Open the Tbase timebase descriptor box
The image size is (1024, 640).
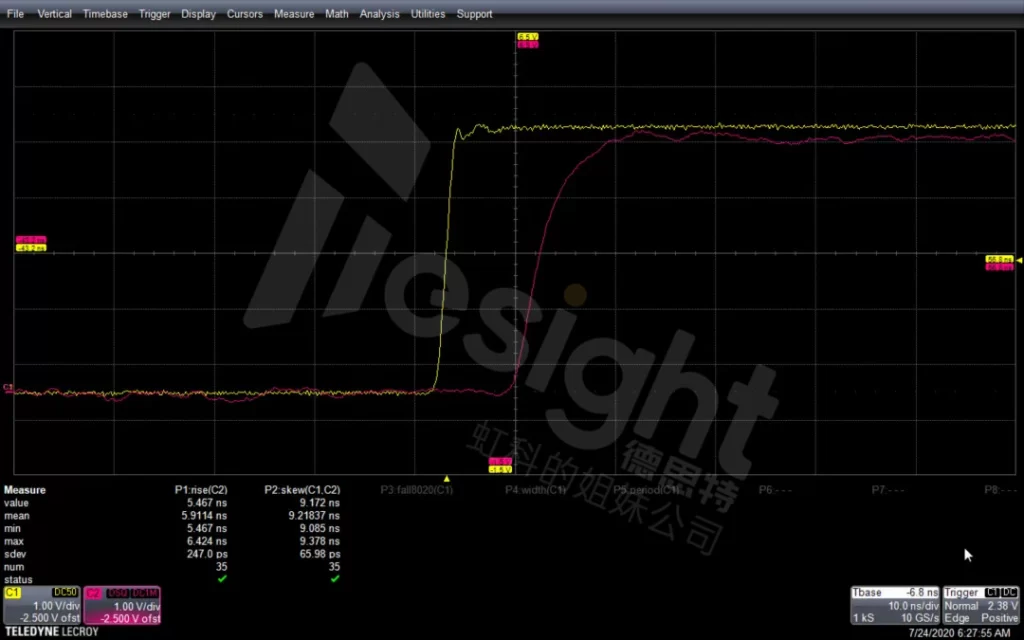895,606
